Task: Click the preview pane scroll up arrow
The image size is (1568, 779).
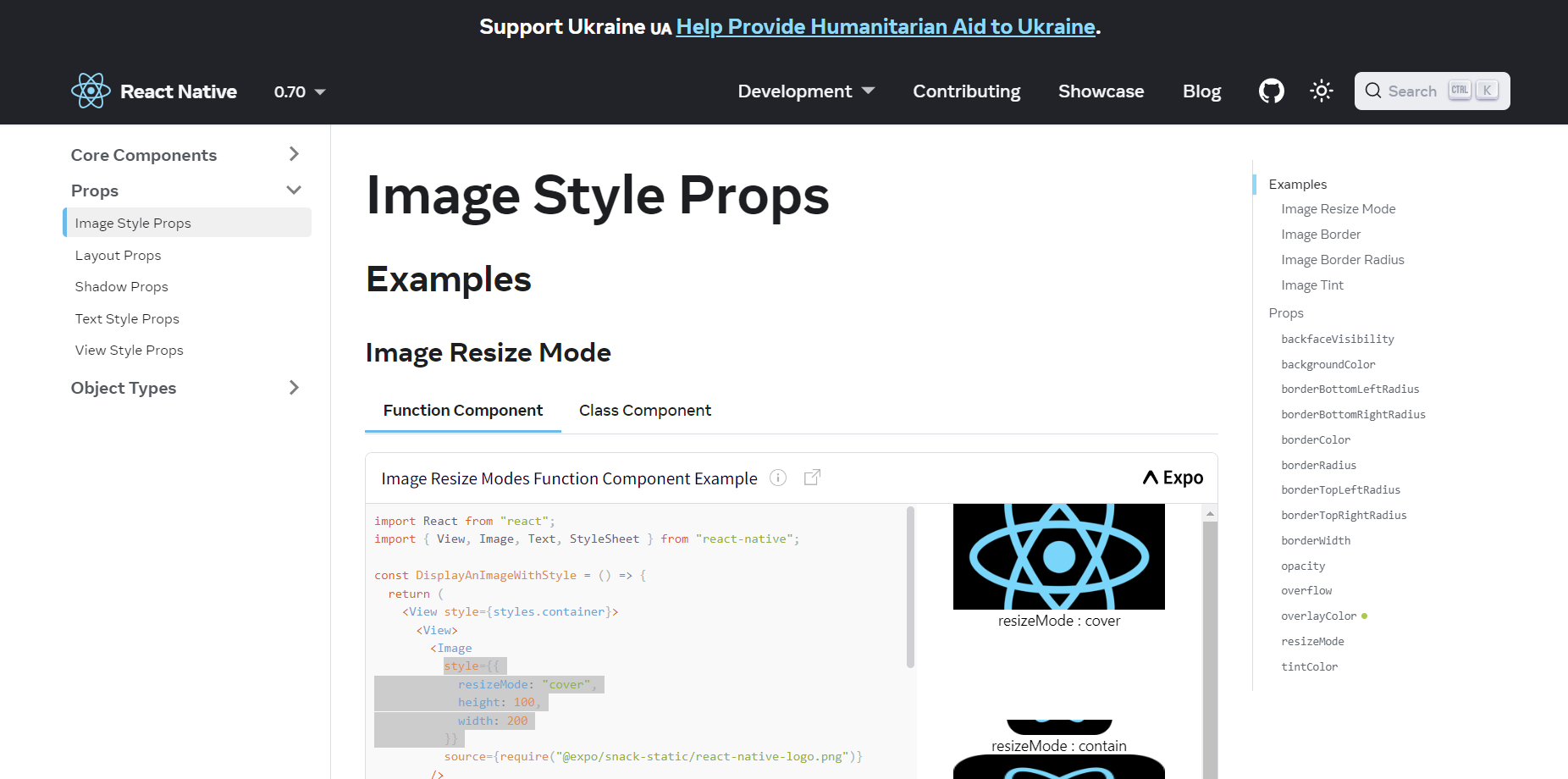Action: 1210,513
